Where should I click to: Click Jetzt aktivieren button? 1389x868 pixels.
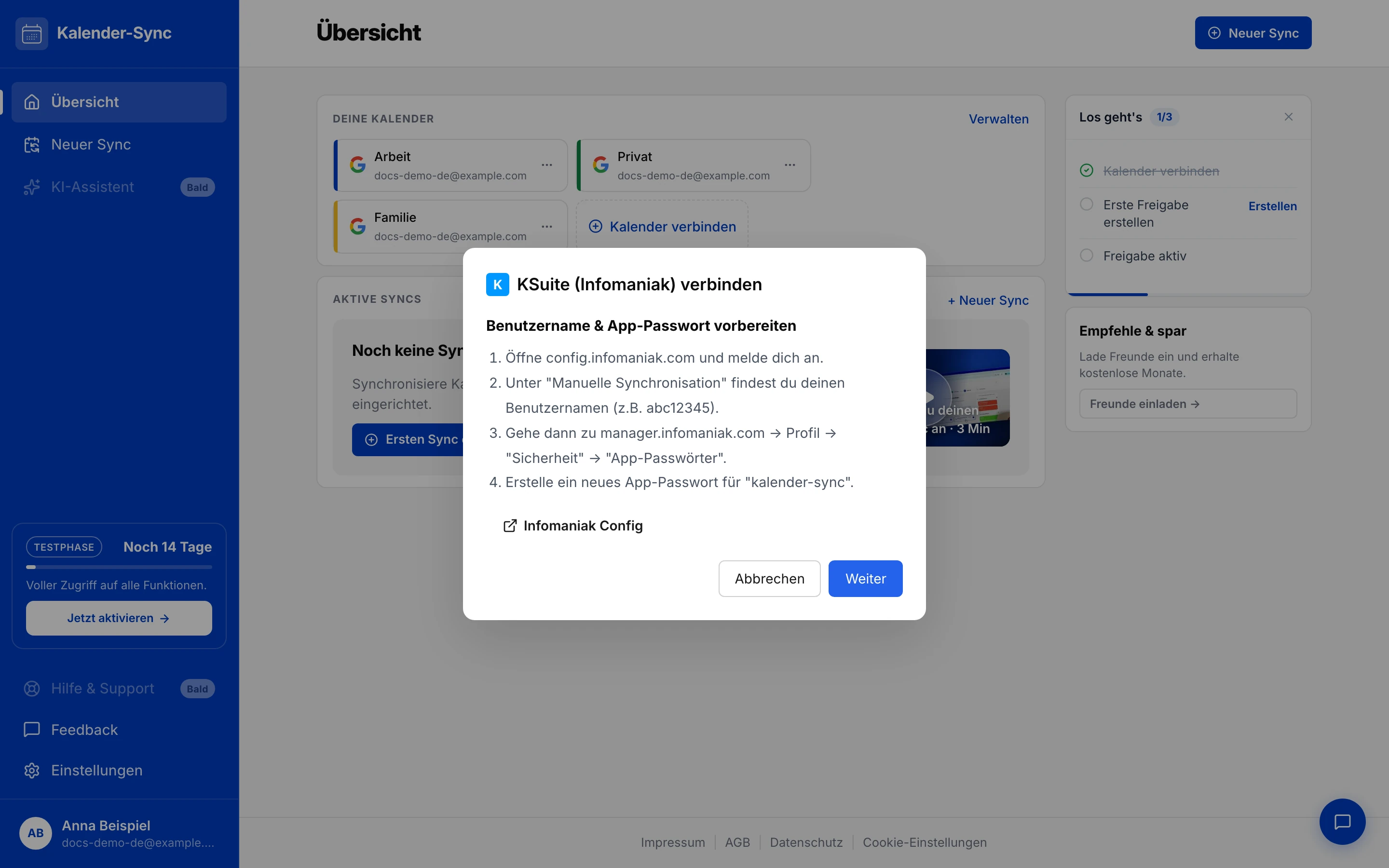click(x=119, y=618)
